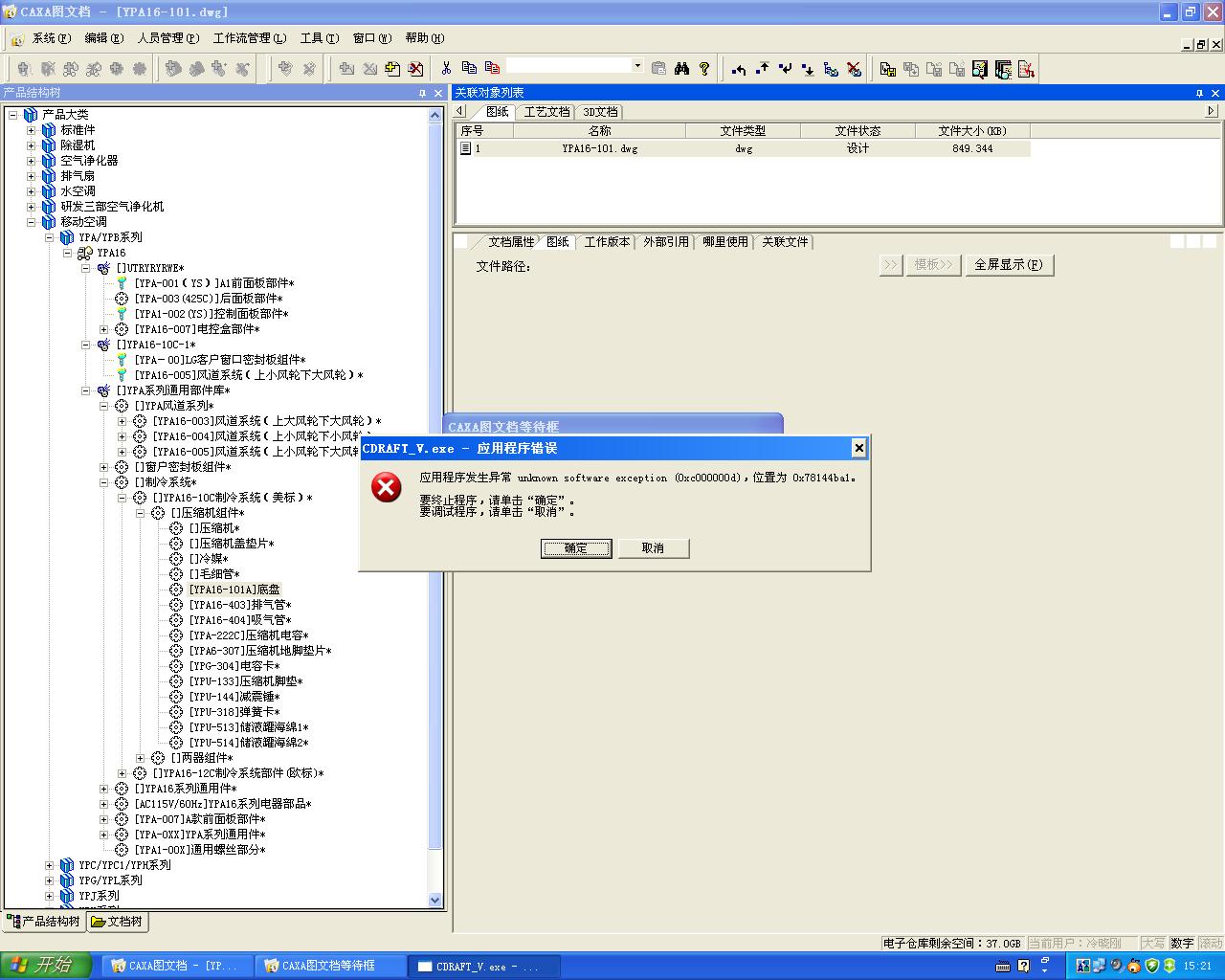Collapse the 移动空调 tree node
The height and width of the screenshot is (980, 1225).
pyautogui.click(x=32, y=222)
